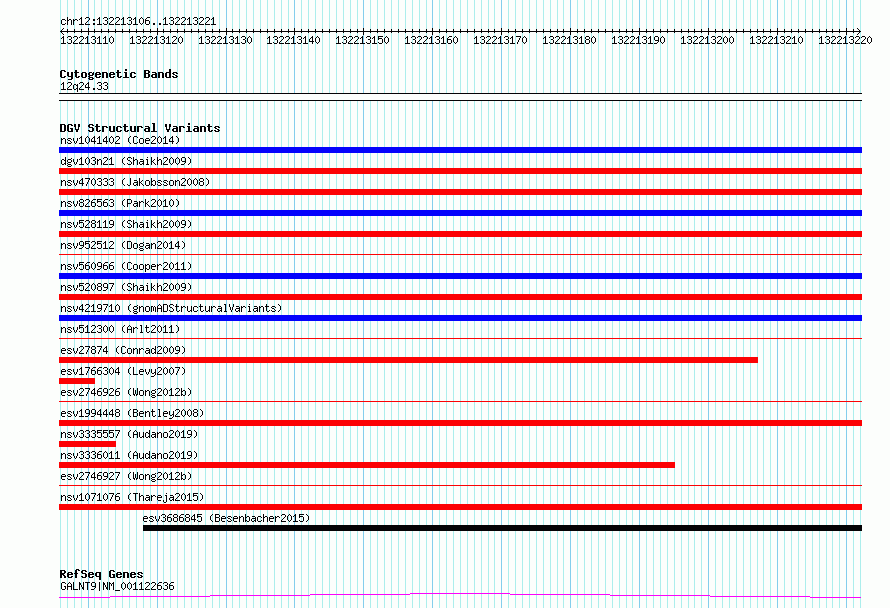890x608 pixels.
Task: Click ruler position 132213140
Action: (x=293, y=40)
